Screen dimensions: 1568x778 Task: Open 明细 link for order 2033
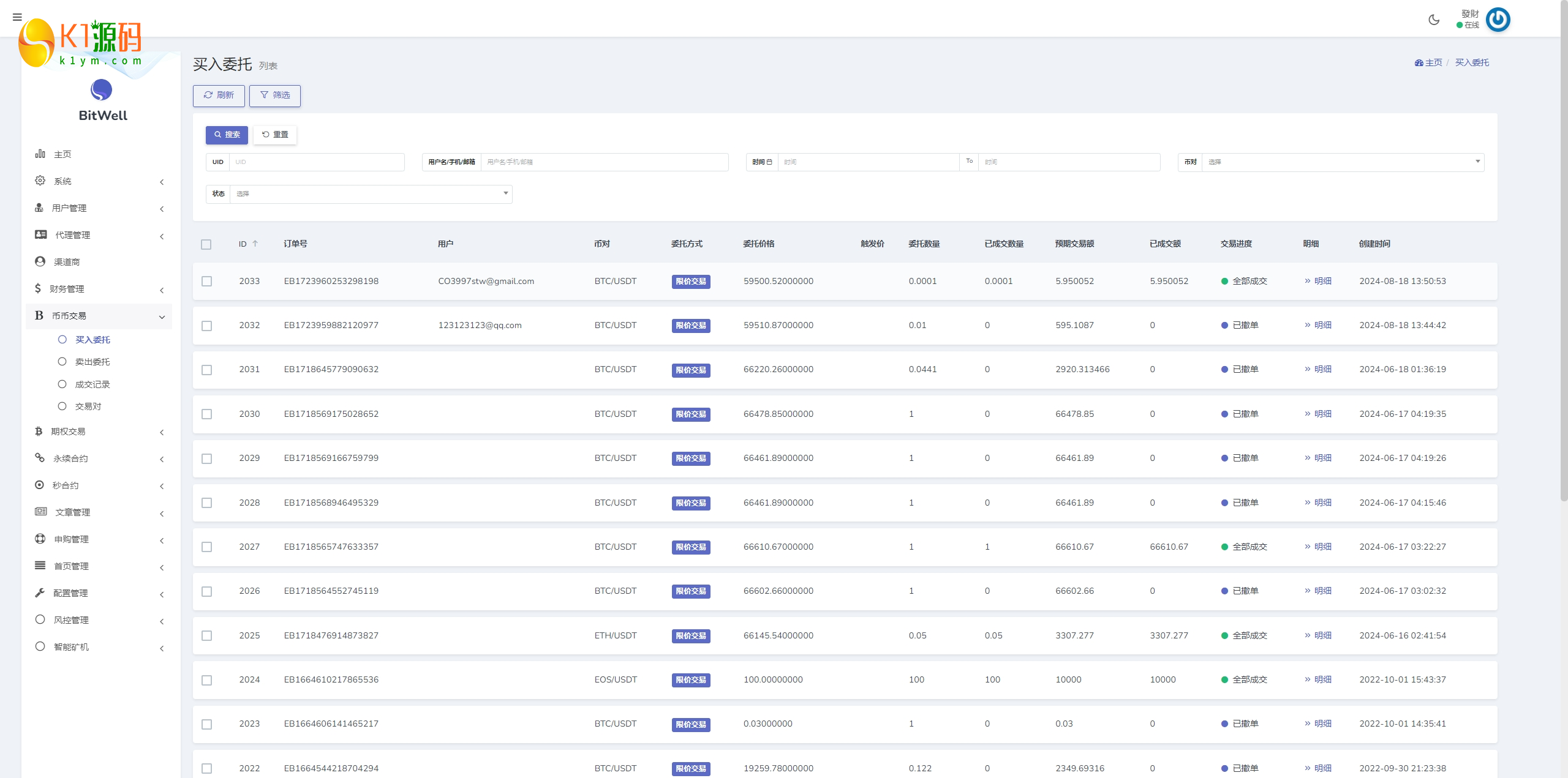(1318, 281)
